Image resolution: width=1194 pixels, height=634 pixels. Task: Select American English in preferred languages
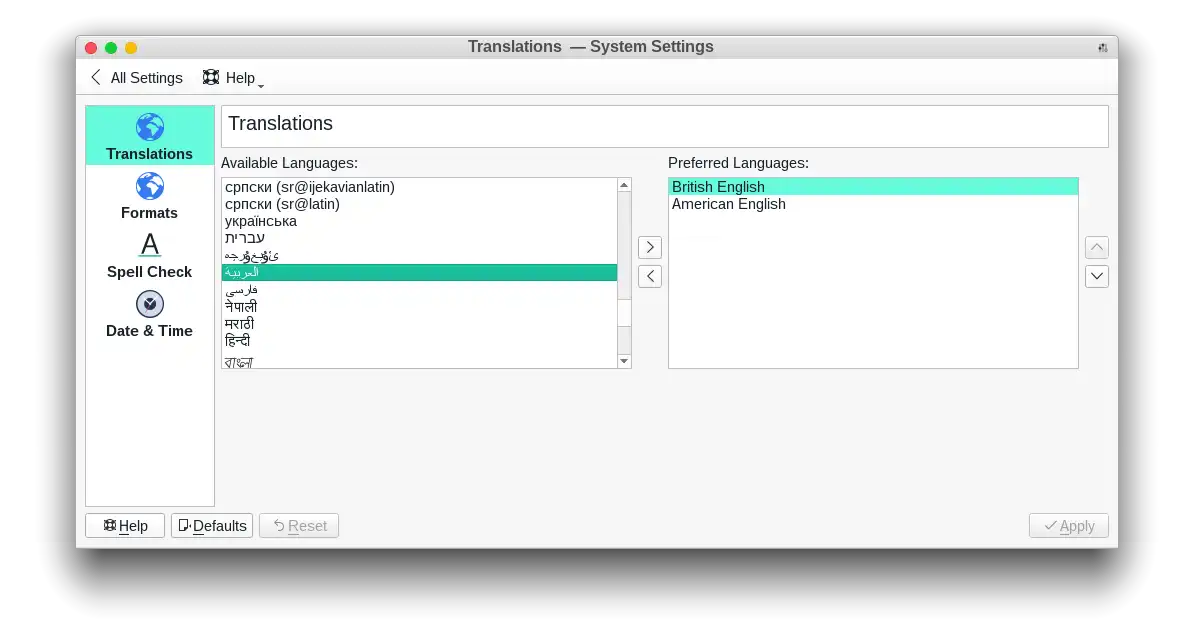point(873,204)
